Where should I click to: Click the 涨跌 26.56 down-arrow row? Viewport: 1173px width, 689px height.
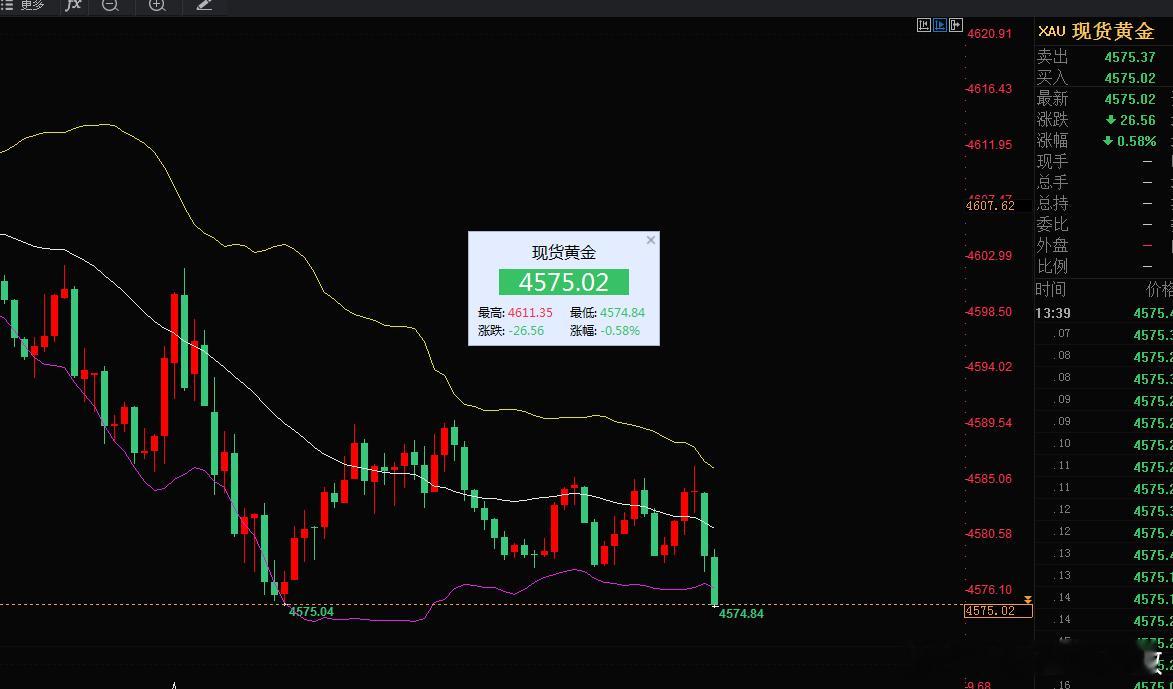(x=1103, y=120)
